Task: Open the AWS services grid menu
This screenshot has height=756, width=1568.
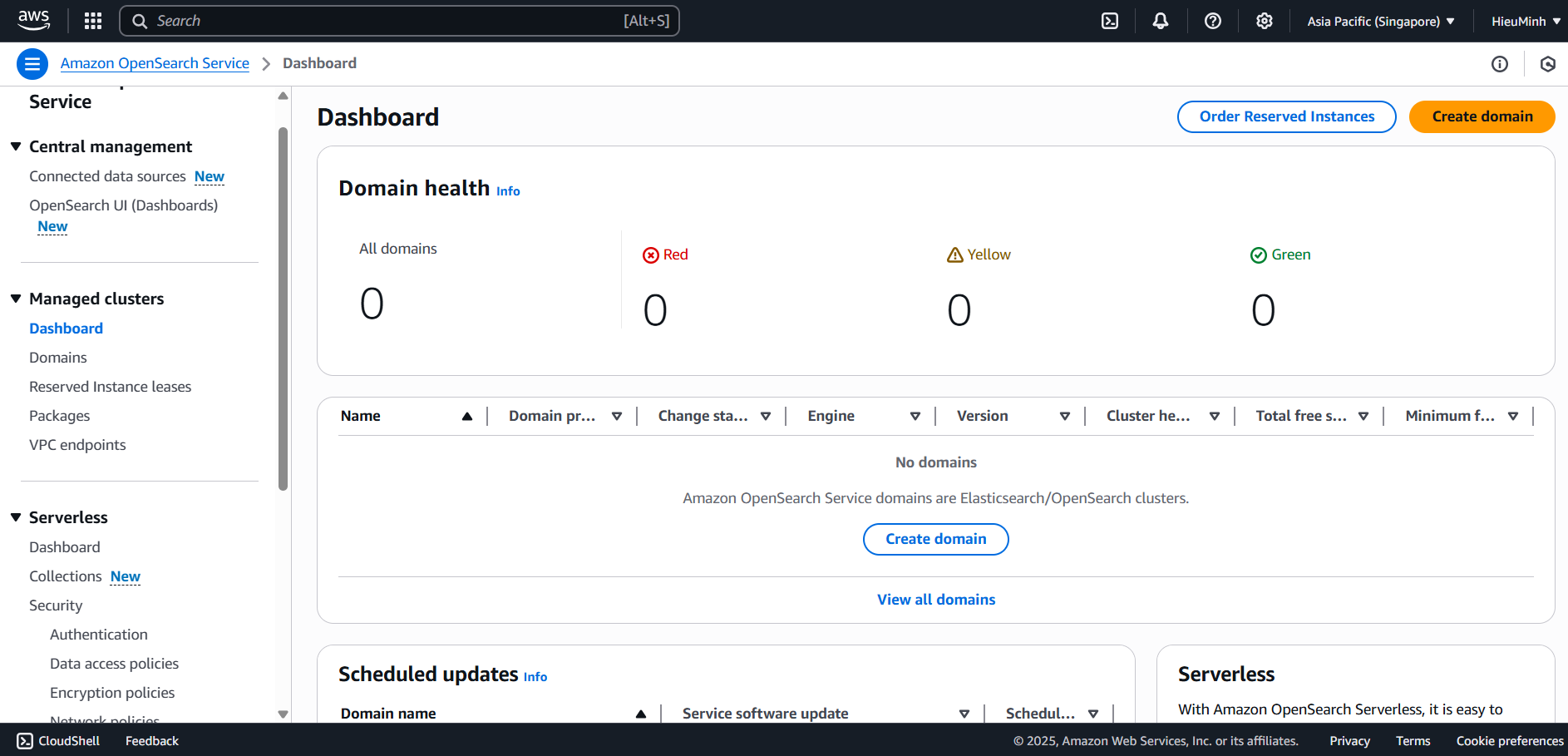Action: click(93, 21)
